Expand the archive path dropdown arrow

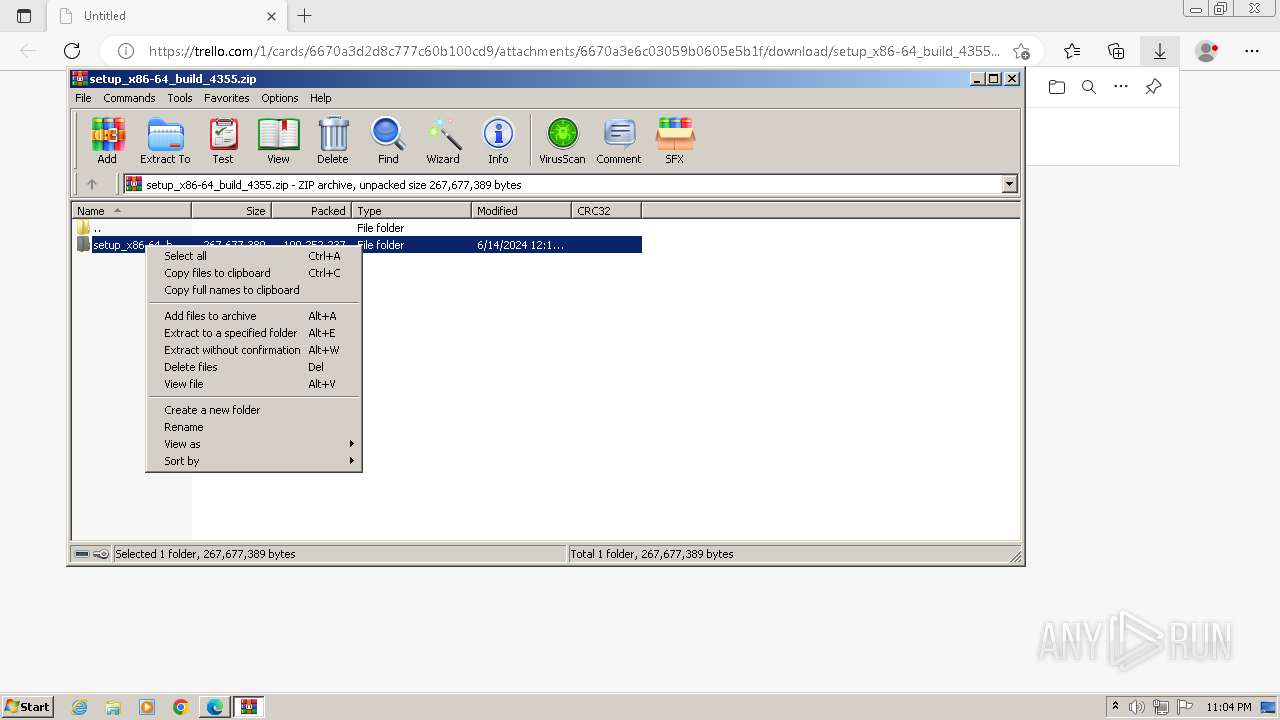click(x=1009, y=184)
